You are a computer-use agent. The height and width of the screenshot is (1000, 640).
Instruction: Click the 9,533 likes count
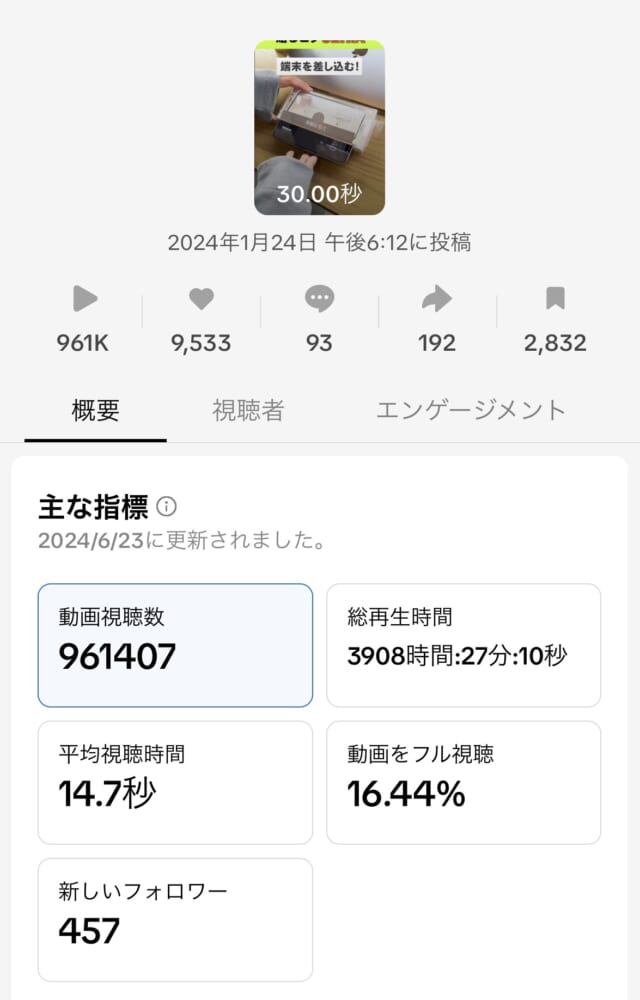201,343
